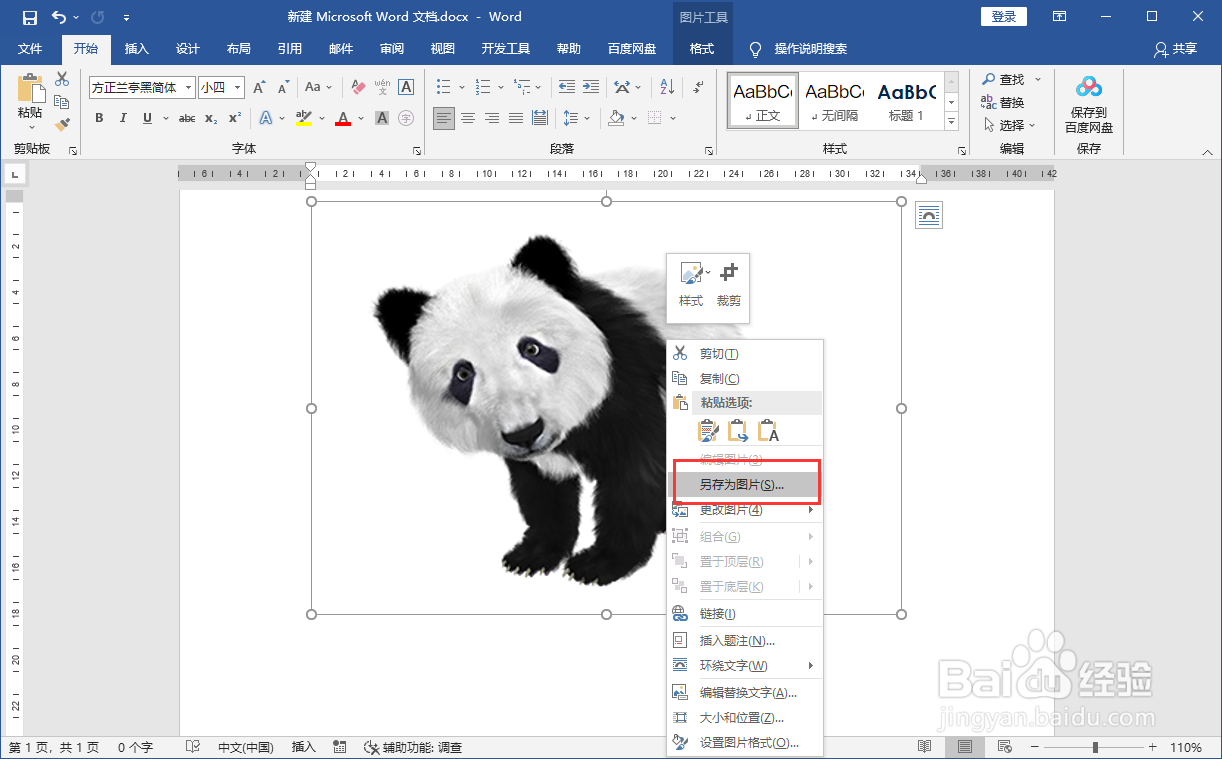Click the zoom slider handle
Viewport: 1222px width, 759px height.
pos(1095,747)
